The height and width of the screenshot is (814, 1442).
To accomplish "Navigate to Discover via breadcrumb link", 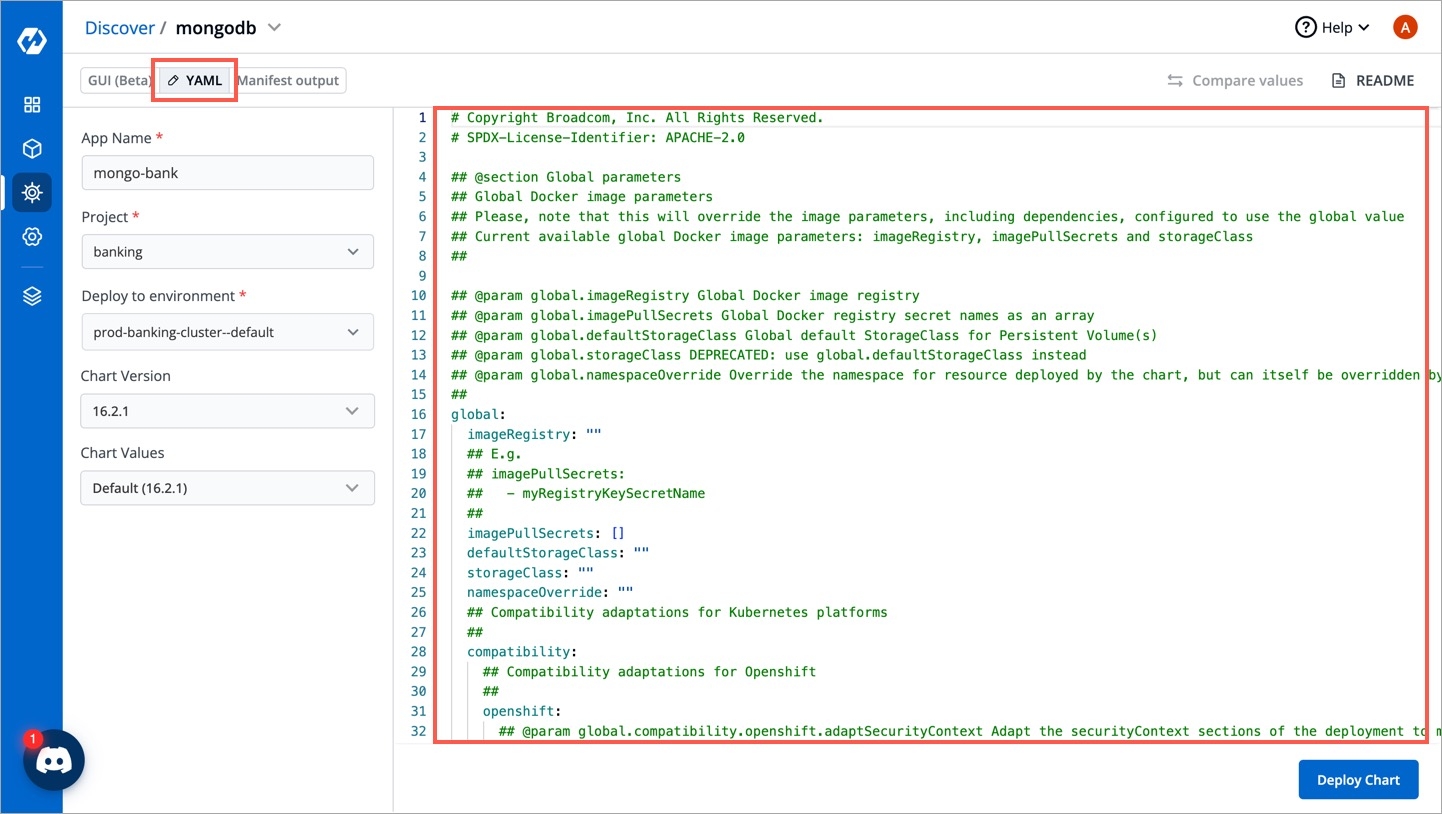I will coord(119,27).
